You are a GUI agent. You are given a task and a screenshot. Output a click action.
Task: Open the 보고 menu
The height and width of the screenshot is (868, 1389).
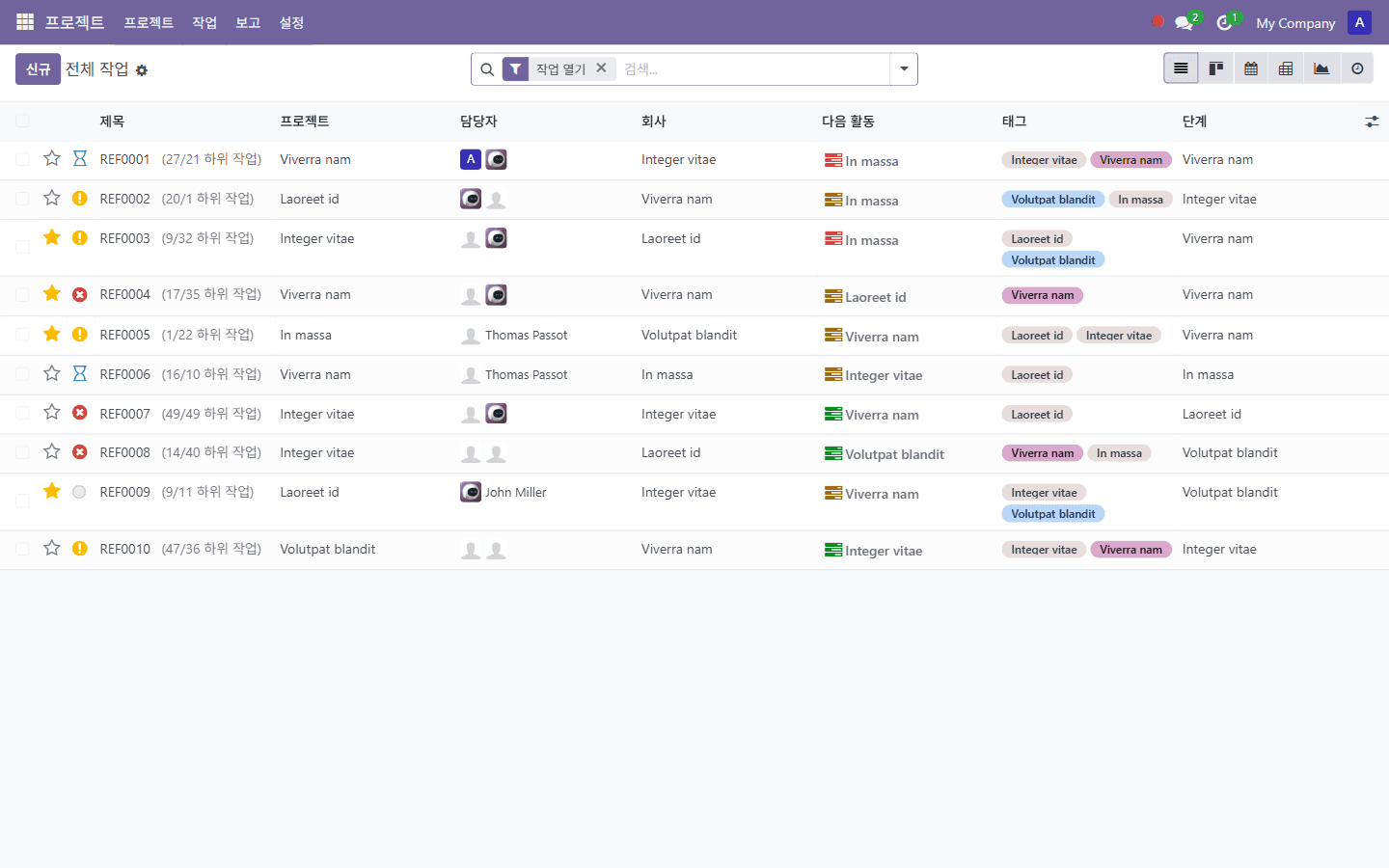[248, 22]
